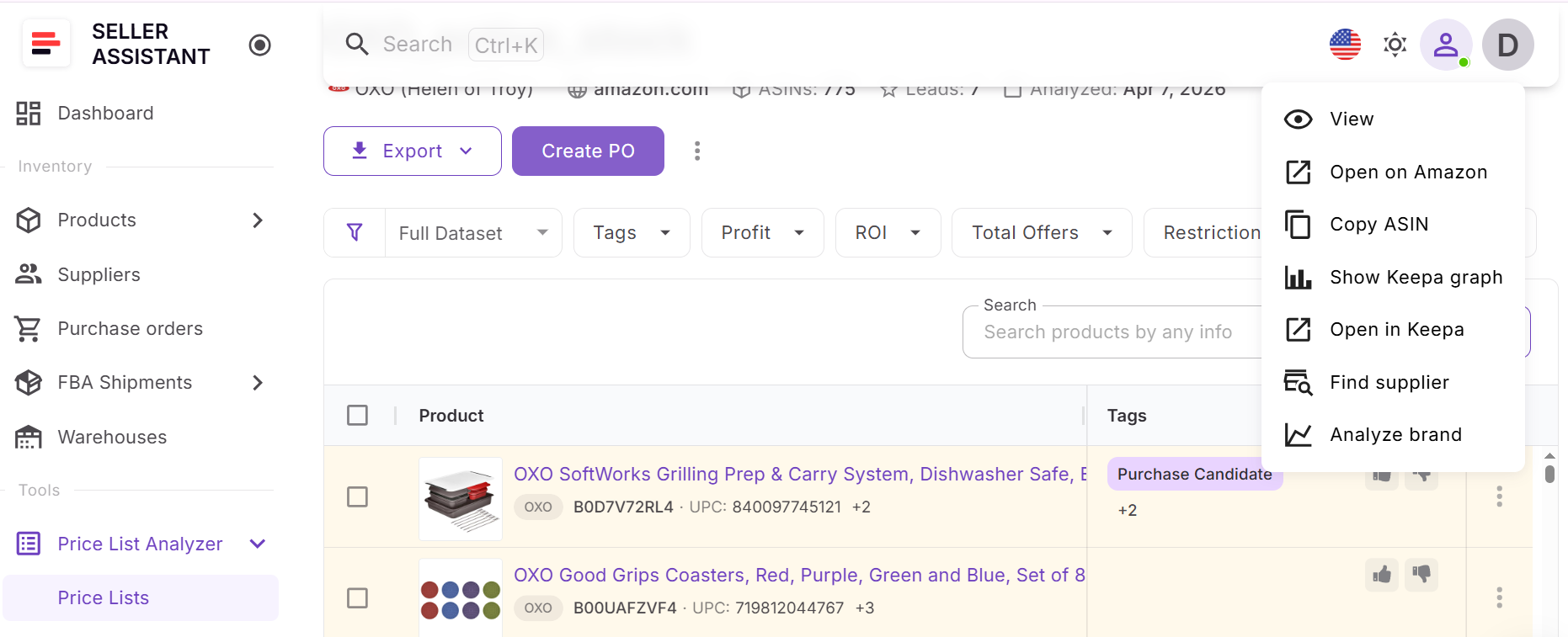Screen dimensions: 1568x637
Task: Tick the OXO Good Grips Coasters checkbox
Action: 358,598
